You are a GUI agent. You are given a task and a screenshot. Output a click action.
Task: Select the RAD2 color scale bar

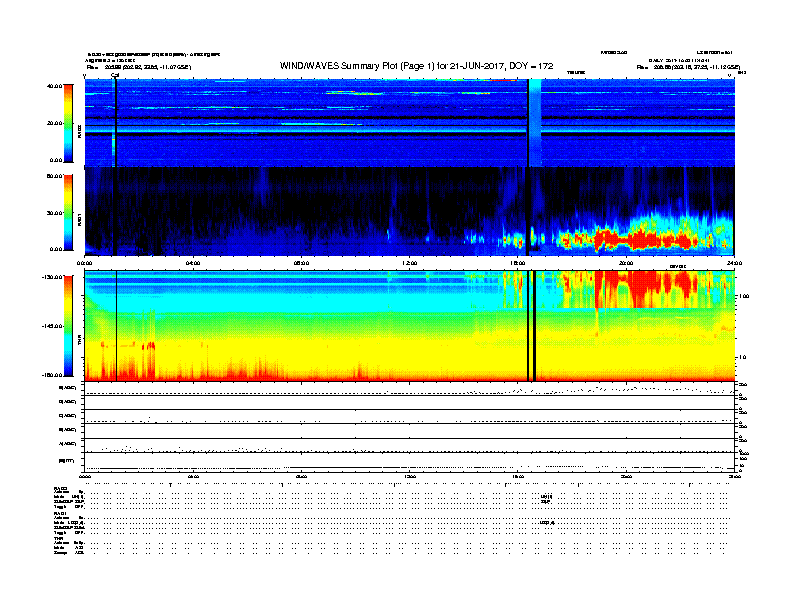(68, 124)
